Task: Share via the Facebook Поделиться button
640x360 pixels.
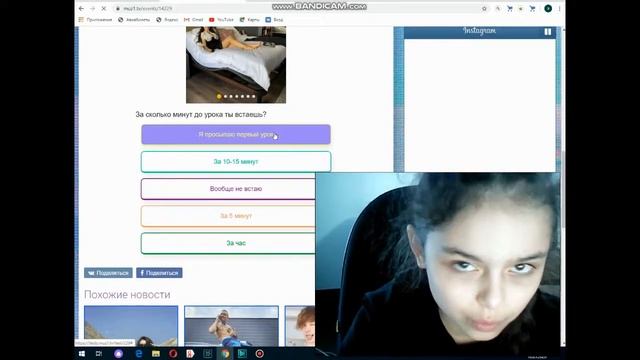Action: point(159,273)
